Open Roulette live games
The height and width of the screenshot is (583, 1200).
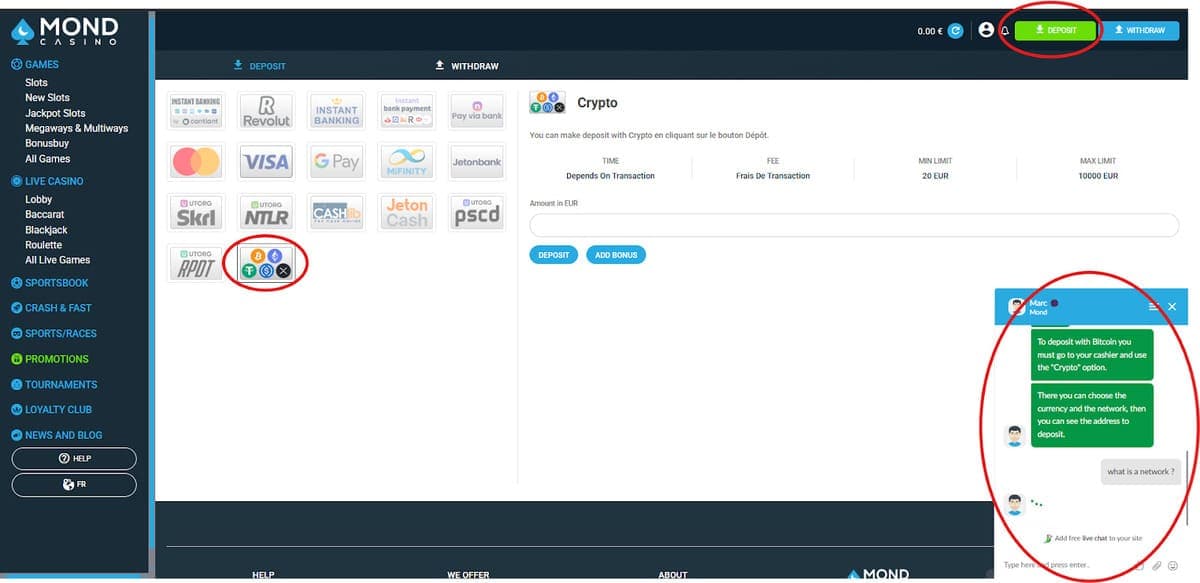43,245
